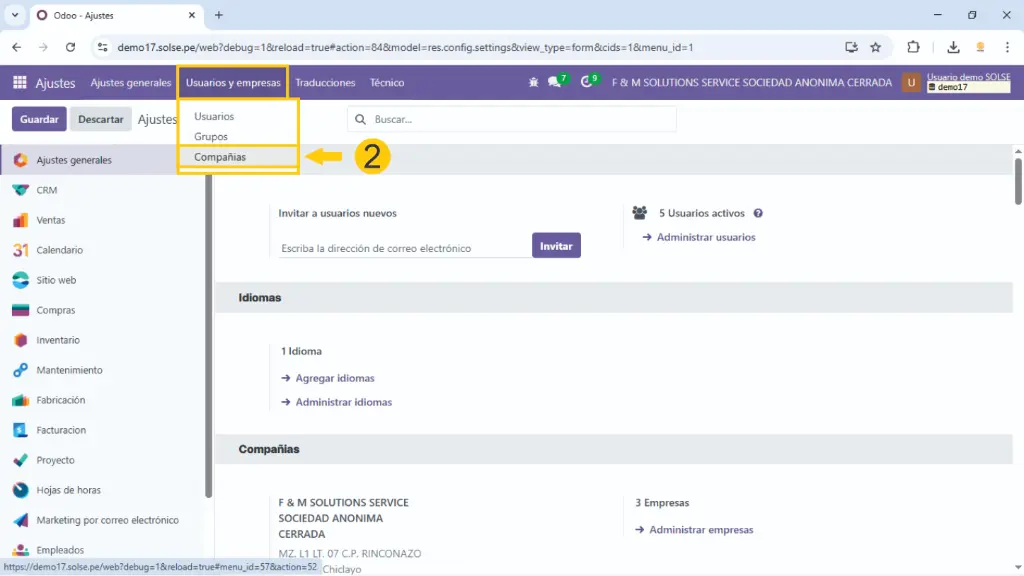The height and width of the screenshot is (576, 1024).
Task: Open CRM settings in sidebar
Action: click(x=46, y=190)
